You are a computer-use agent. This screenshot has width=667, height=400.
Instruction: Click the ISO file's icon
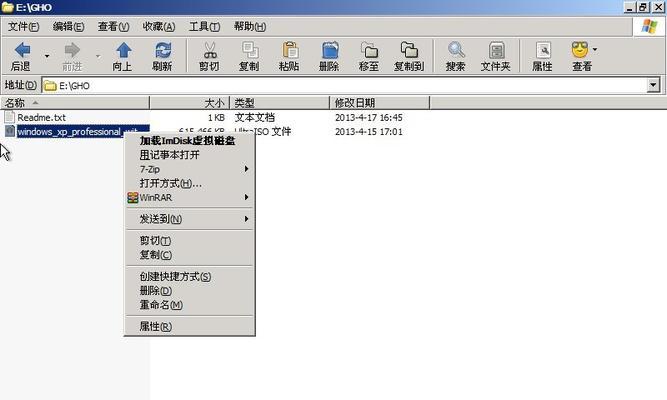tap(10, 131)
